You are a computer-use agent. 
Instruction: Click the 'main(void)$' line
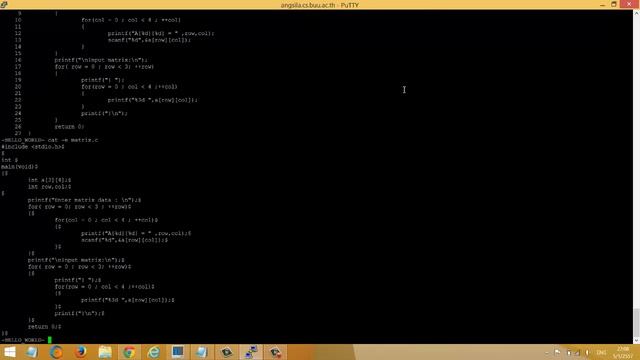(x=19, y=167)
